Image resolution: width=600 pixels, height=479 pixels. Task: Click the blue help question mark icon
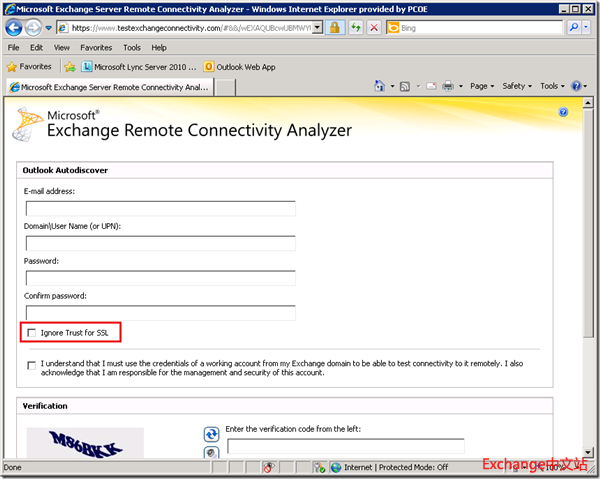[563, 112]
